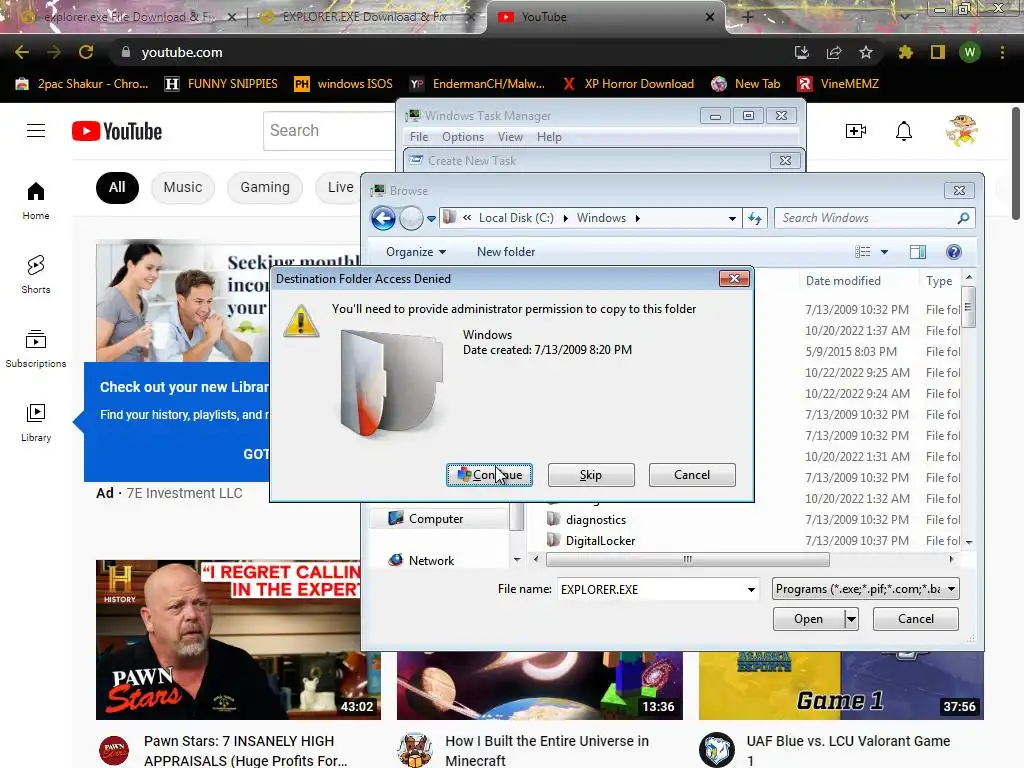This screenshot has height=768, width=1024.
Task: Share this page icon in address bar
Action: 834,52
